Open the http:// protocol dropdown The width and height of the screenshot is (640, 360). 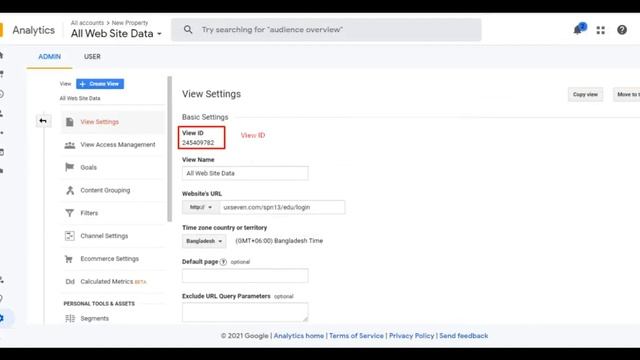tap(201, 207)
